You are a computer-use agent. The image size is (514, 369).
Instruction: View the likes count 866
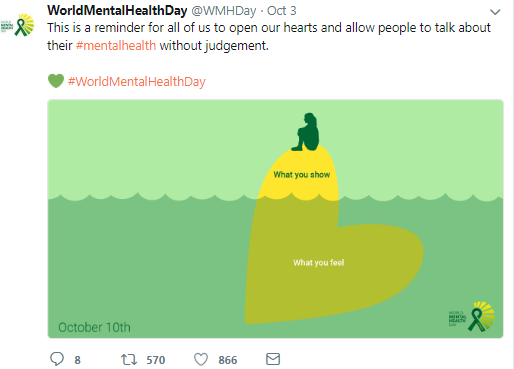[x=228, y=360]
